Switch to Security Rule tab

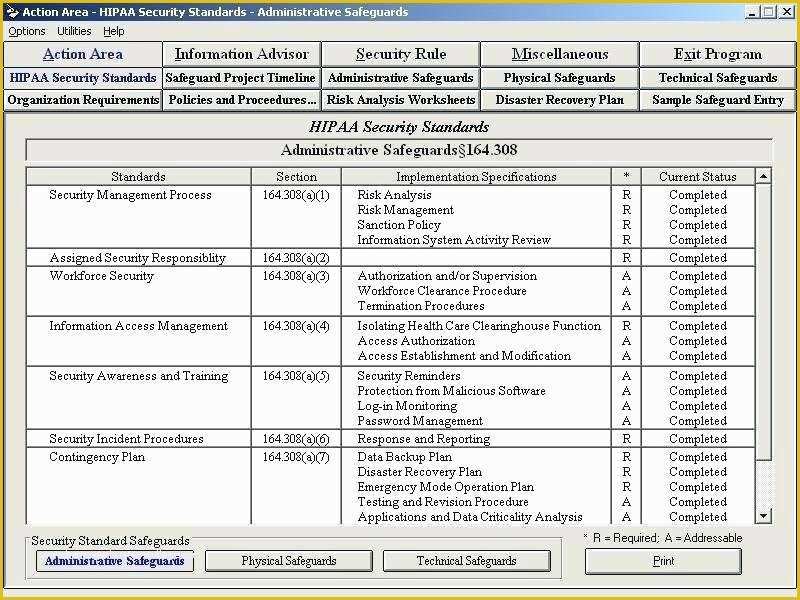pos(401,54)
